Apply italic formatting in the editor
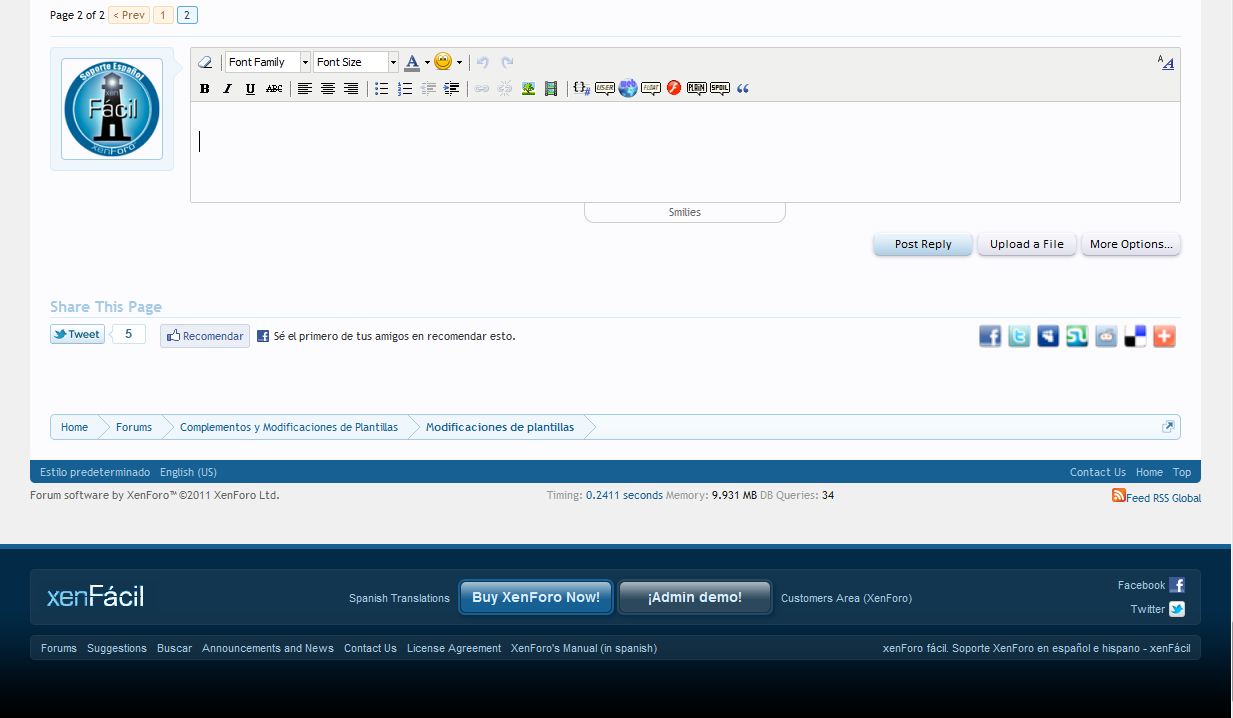This screenshot has height=718, width=1233. point(227,89)
